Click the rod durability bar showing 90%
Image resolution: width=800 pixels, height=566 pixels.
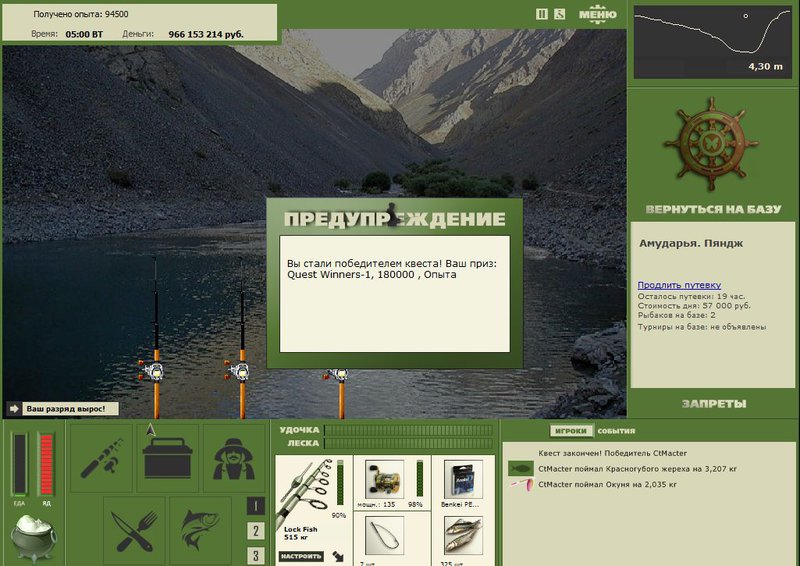pos(340,483)
